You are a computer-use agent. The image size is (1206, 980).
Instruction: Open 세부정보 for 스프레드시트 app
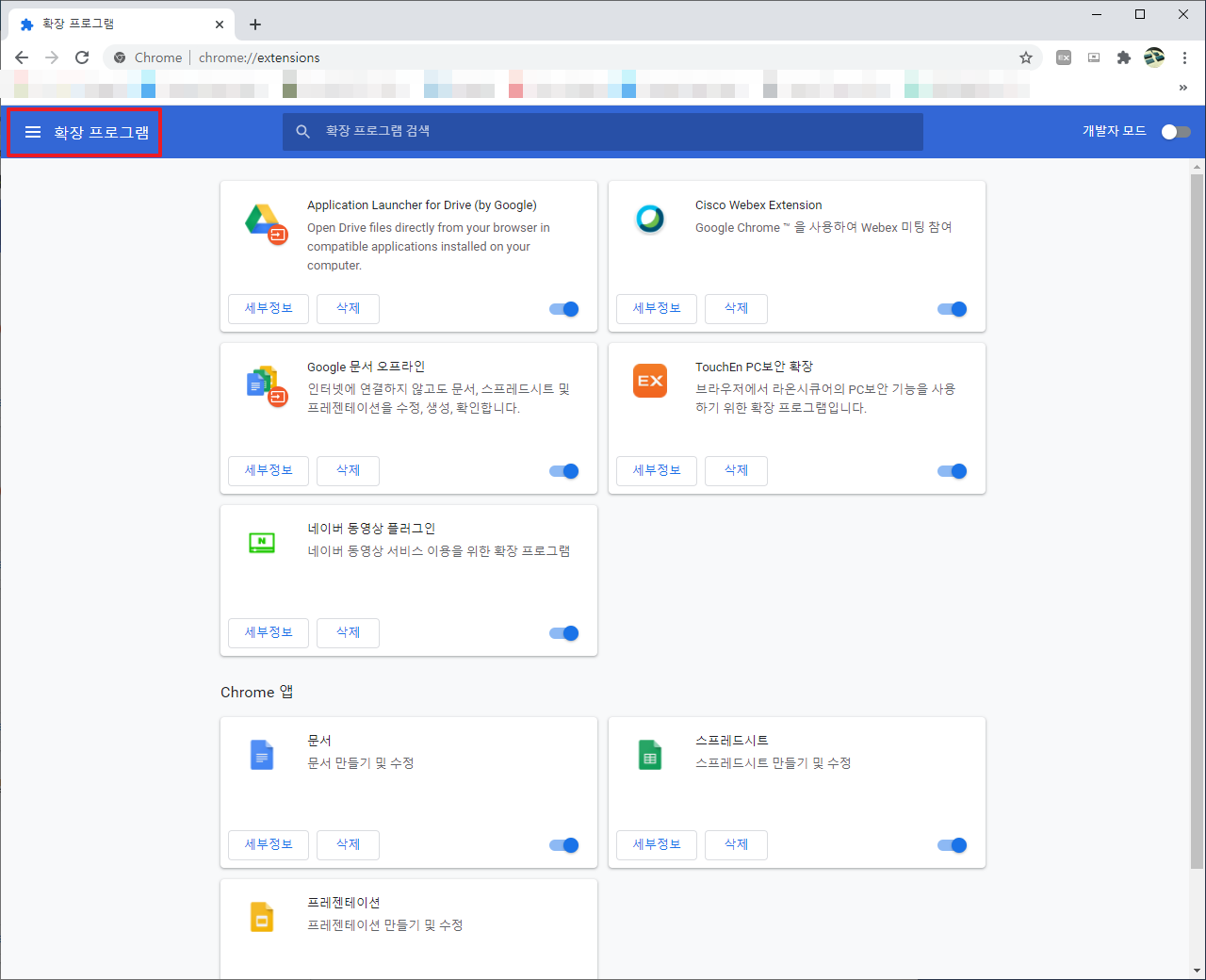(657, 845)
